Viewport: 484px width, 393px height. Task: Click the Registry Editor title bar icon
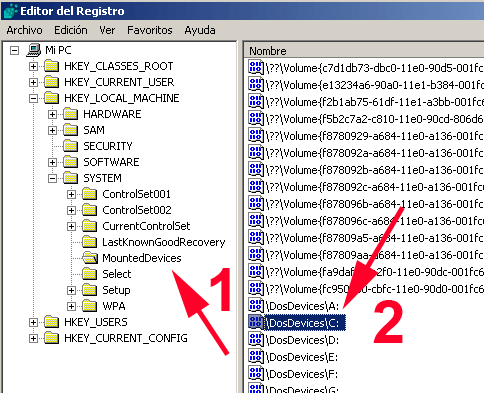(x=10, y=11)
